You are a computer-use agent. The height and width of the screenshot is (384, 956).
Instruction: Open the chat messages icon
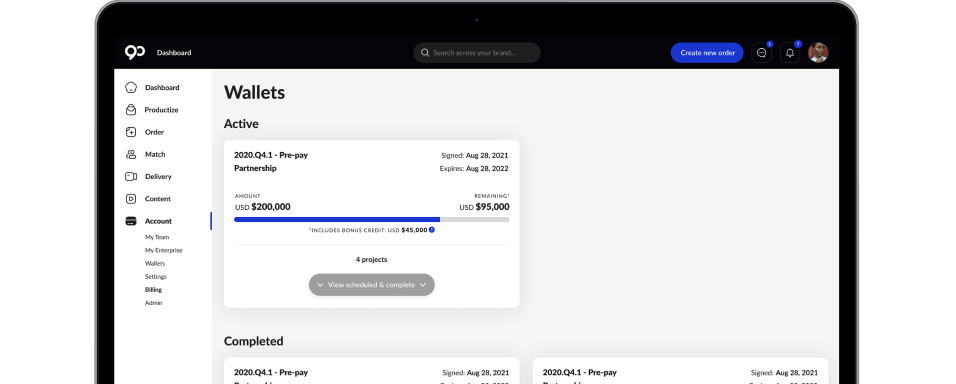[762, 53]
